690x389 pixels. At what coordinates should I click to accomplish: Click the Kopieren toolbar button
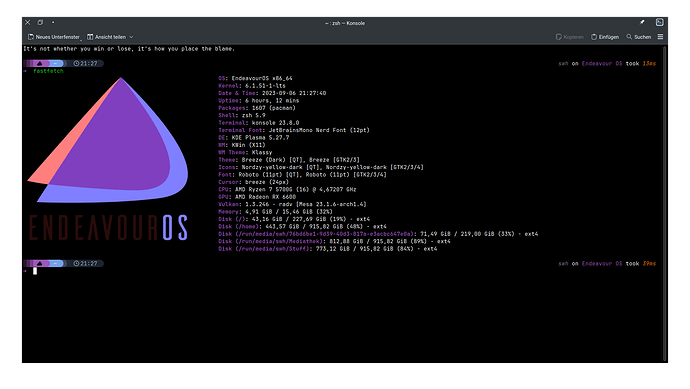coord(569,37)
